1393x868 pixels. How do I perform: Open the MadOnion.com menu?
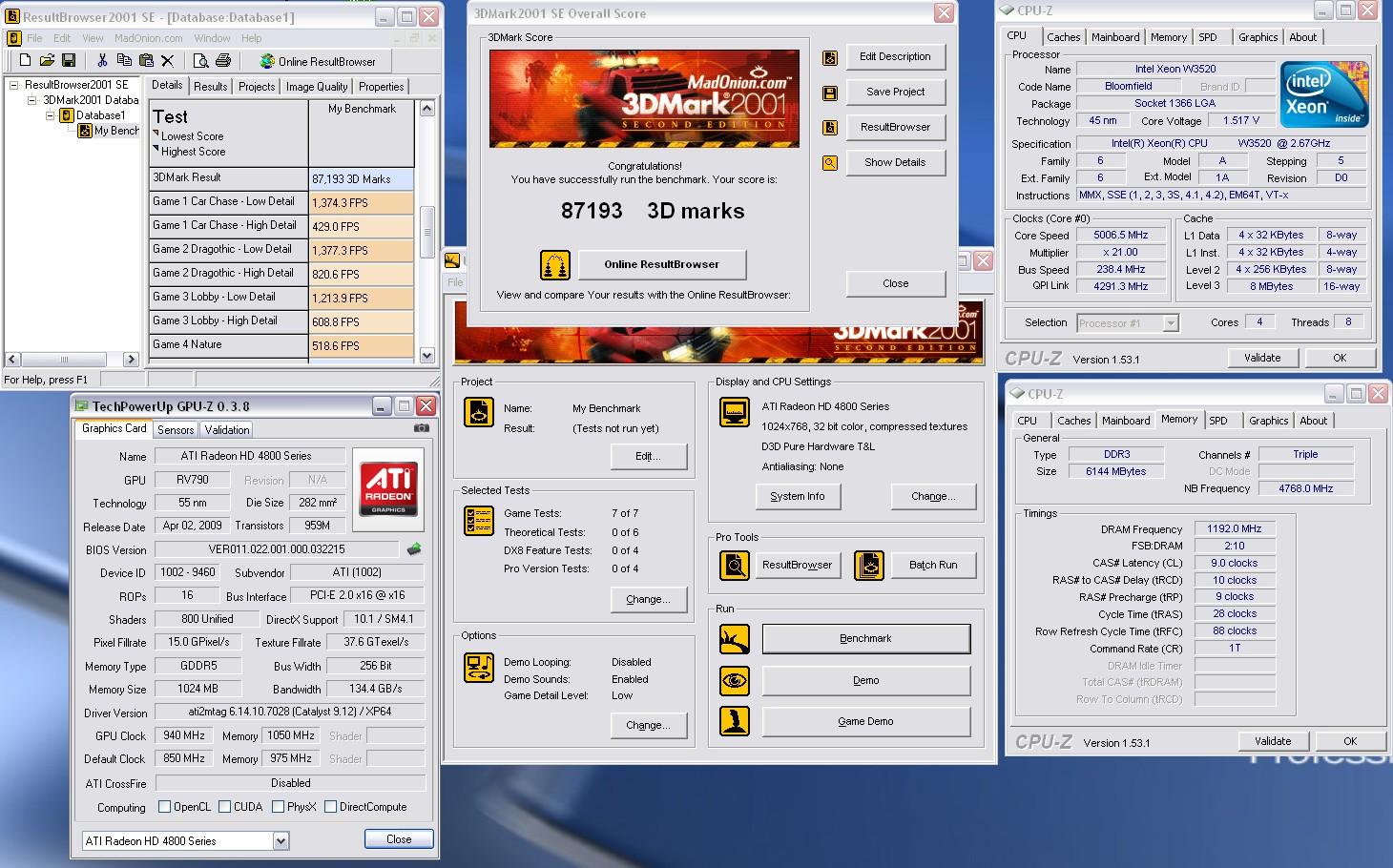[148, 38]
